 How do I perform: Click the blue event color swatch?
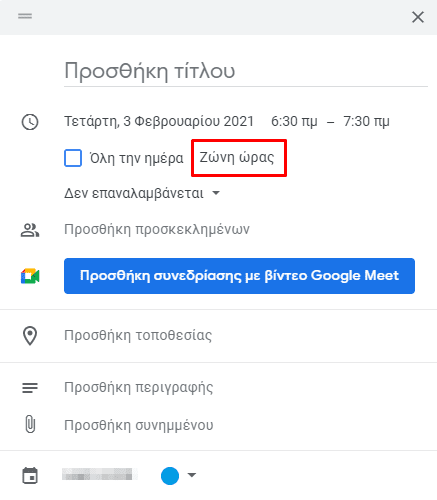170,475
